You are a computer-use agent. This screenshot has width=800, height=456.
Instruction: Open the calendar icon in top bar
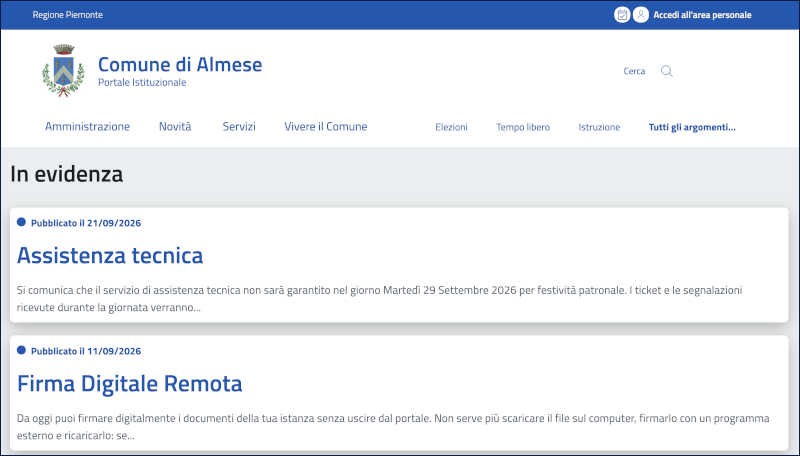tap(621, 15)
